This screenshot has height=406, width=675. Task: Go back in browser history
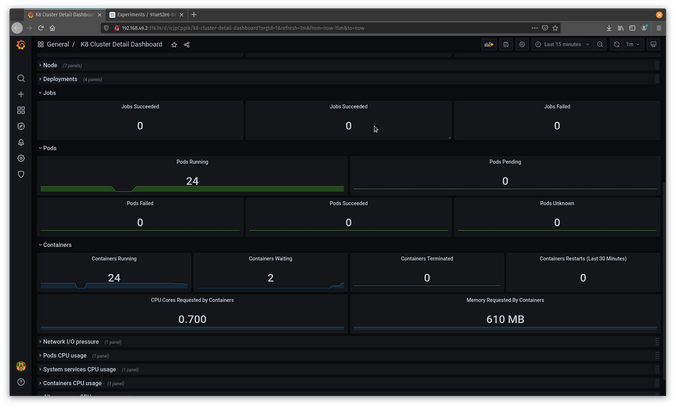point(17,28)
